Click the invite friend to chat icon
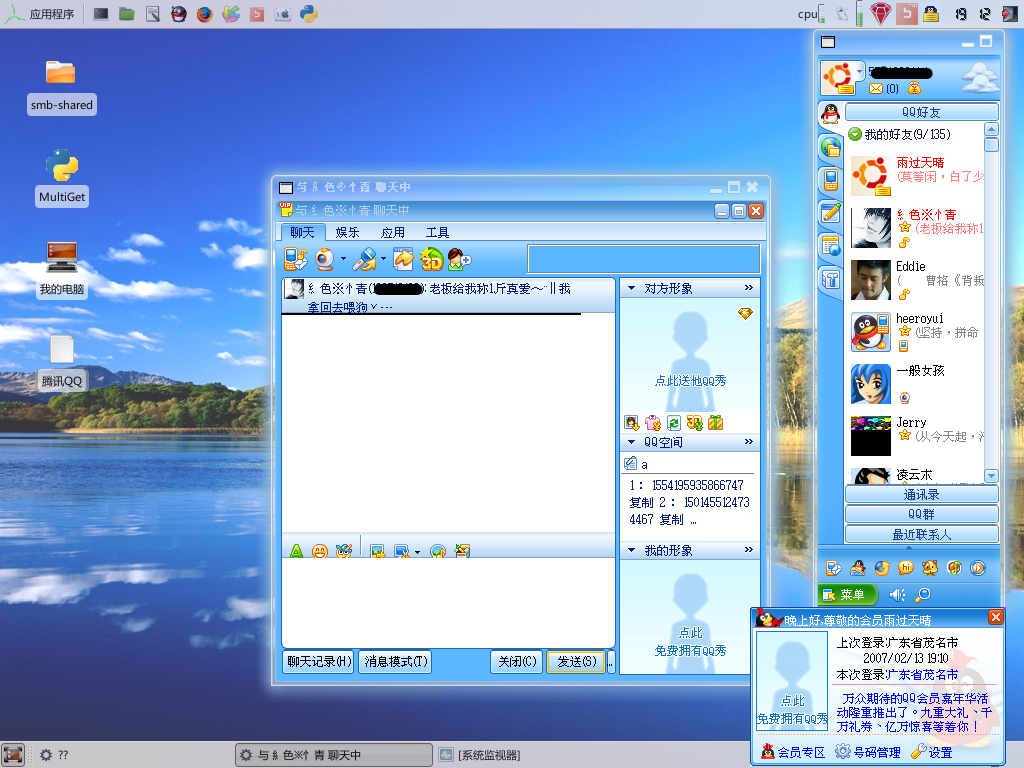Viewport: 1024px width, 768px height. [459, 259]
